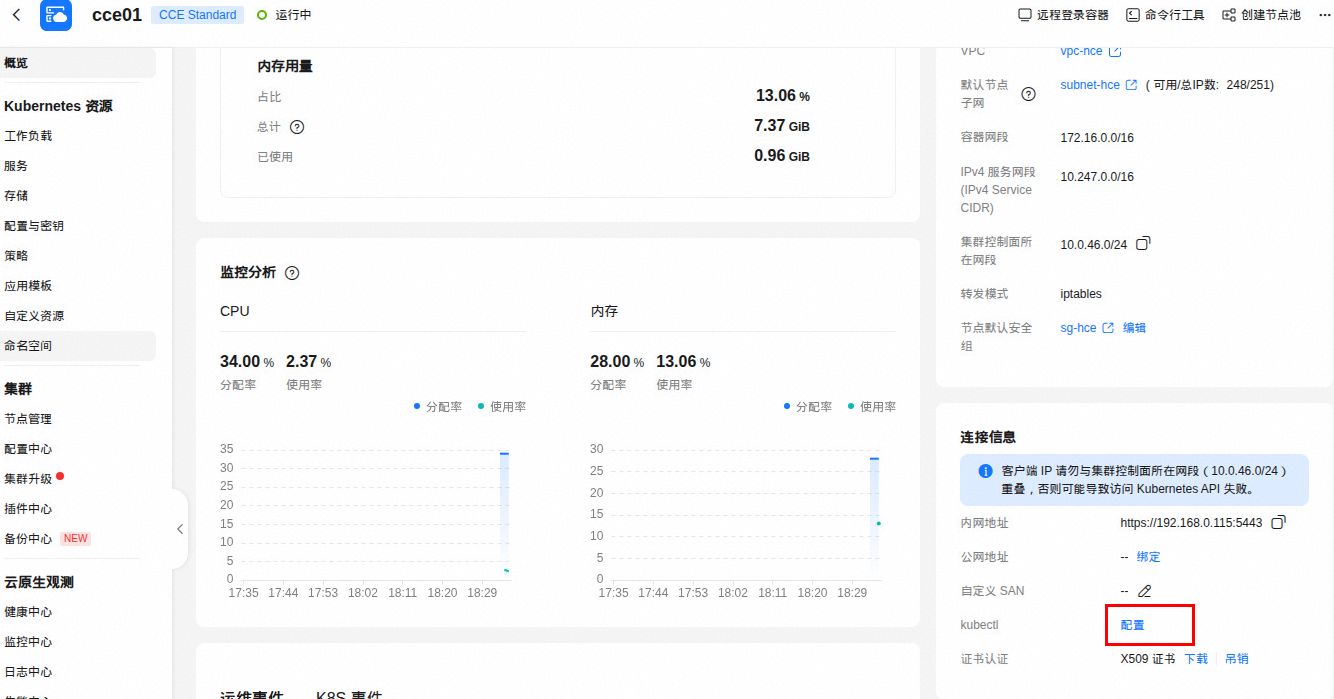This screenshot has width=1334, height=699.
Task: Click 下载 to download X509 certificate
Action: [x=1196, y=659]
